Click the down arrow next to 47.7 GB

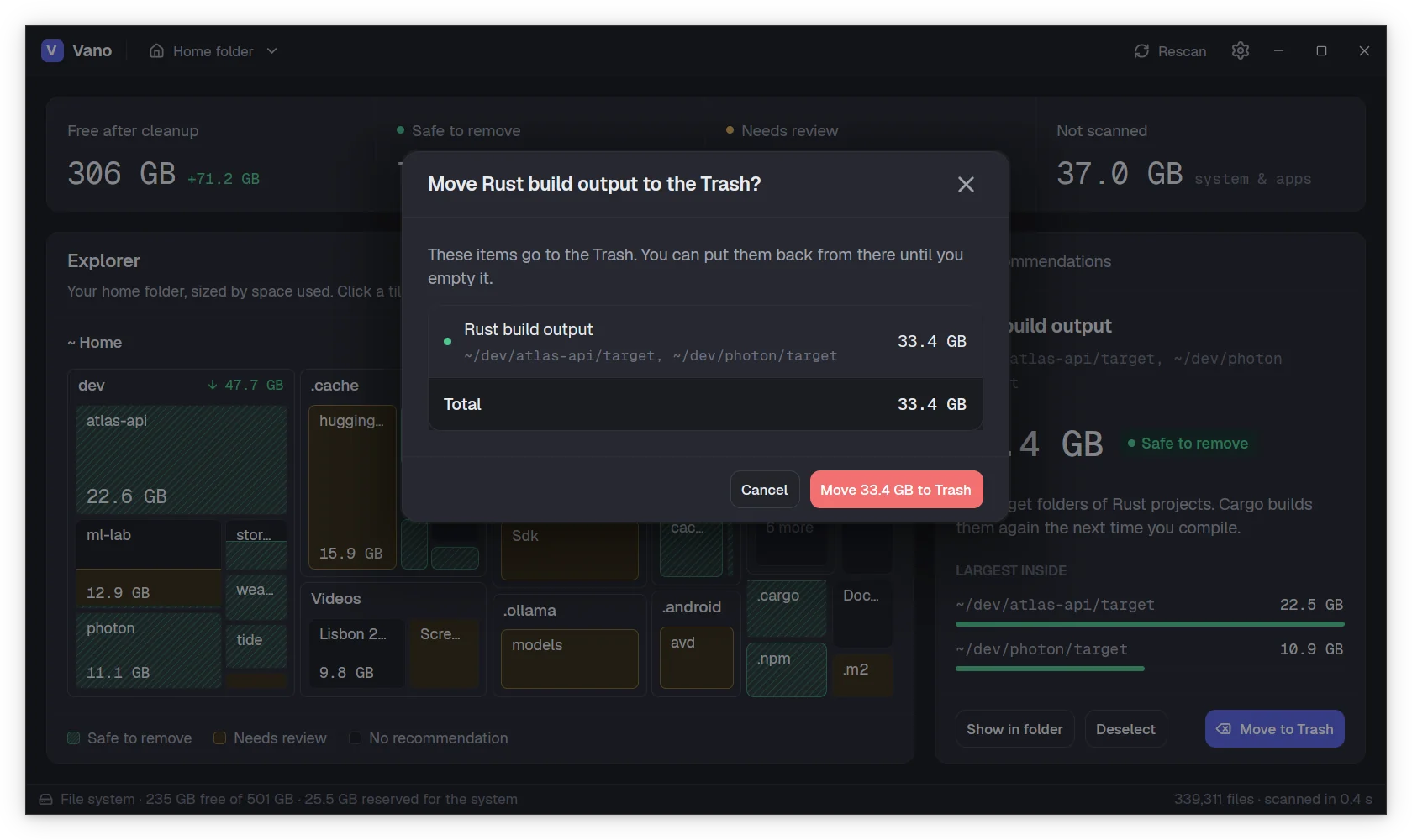pyautogui.click(x=213, y=385)
